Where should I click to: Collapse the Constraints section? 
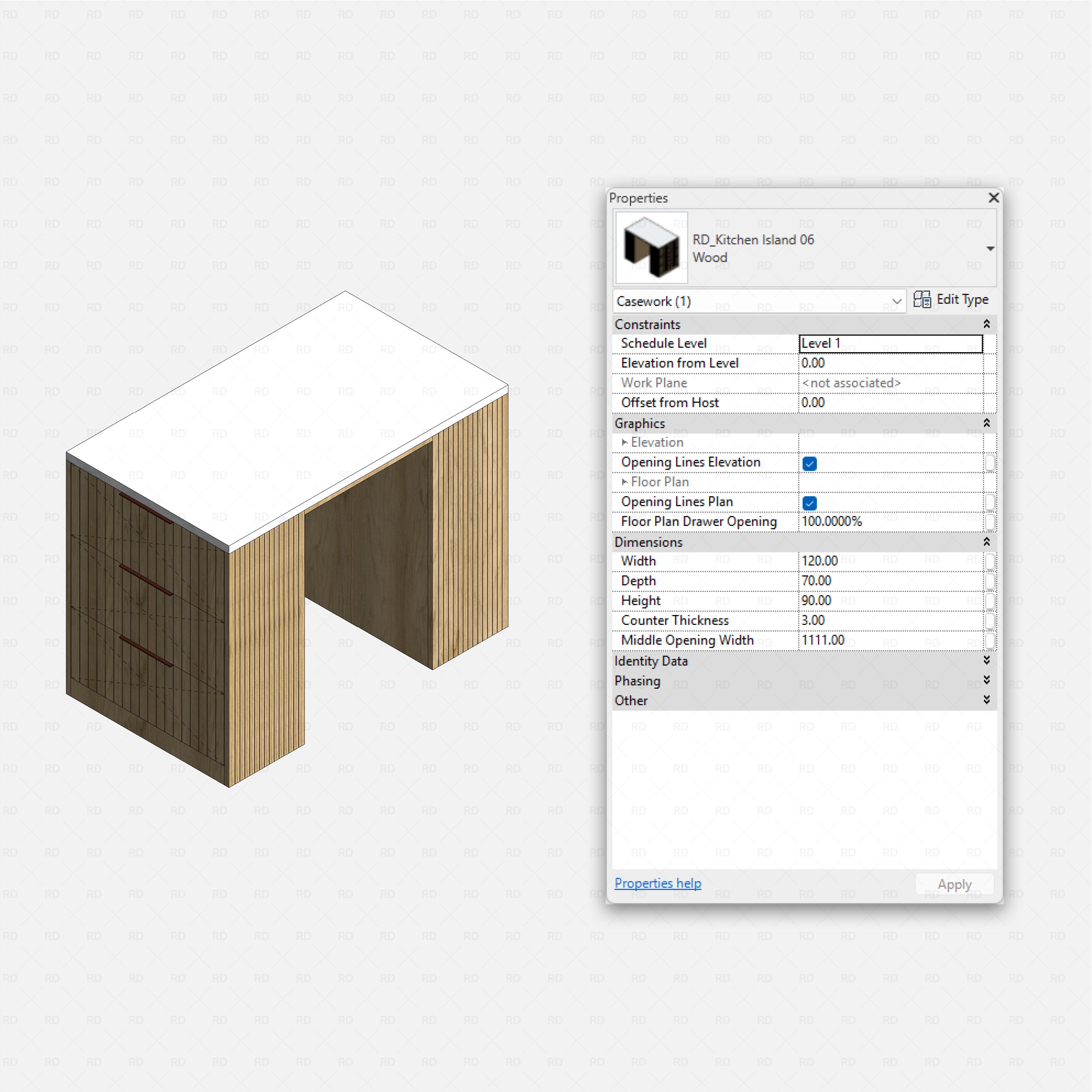point(987,324)
